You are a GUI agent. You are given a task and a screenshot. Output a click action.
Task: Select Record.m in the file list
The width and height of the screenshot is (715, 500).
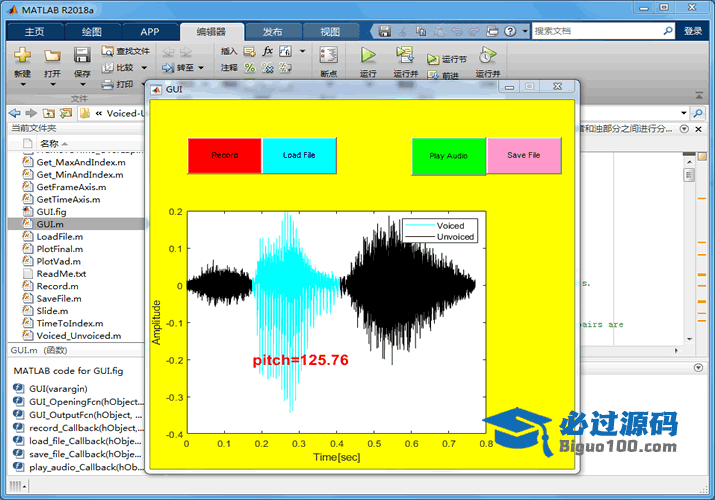[x=77, y=286]
